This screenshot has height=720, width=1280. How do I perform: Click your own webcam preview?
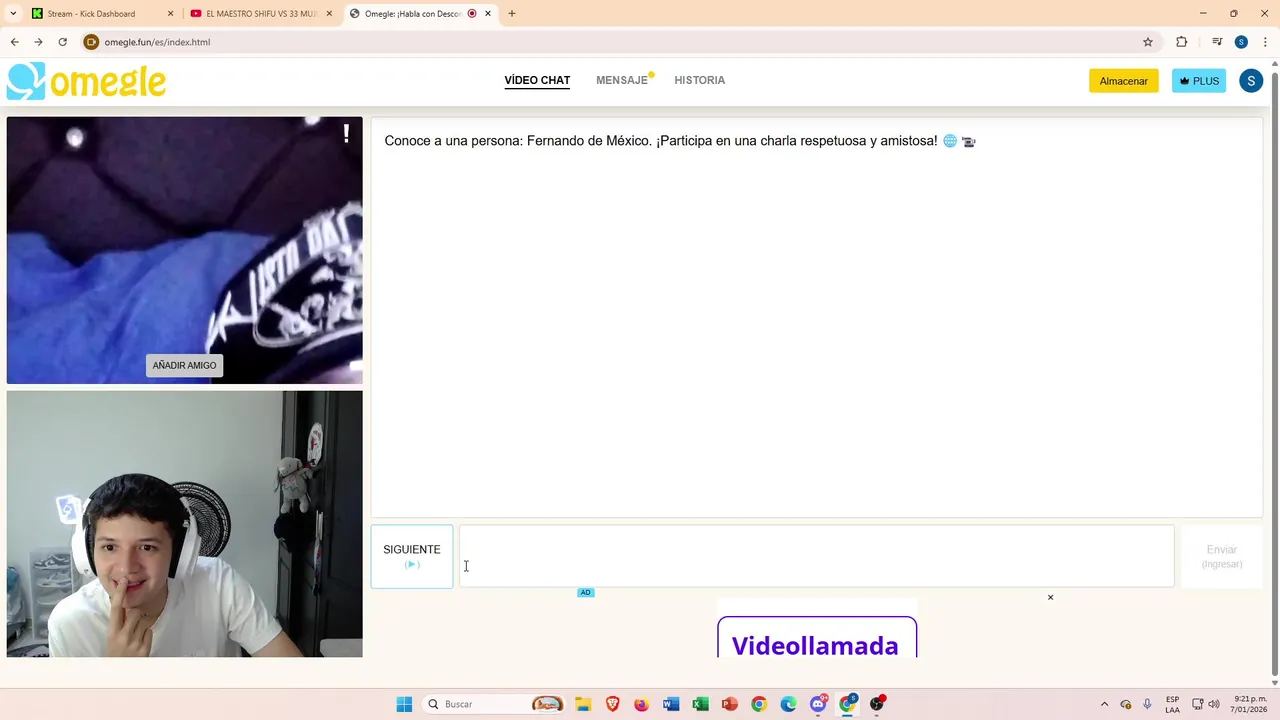[x=185, y=524]
